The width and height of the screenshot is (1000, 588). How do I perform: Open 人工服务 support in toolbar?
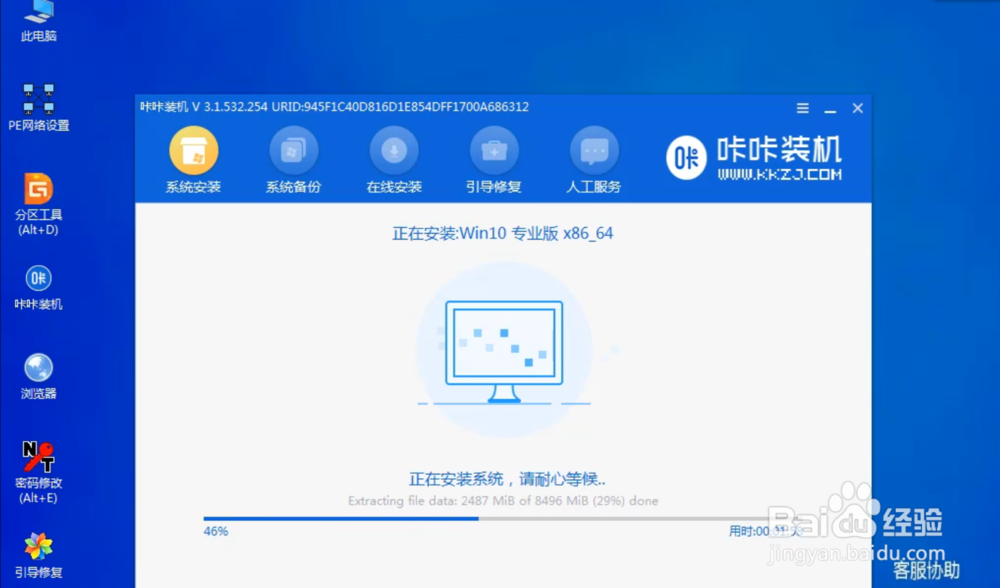[594, 160]
